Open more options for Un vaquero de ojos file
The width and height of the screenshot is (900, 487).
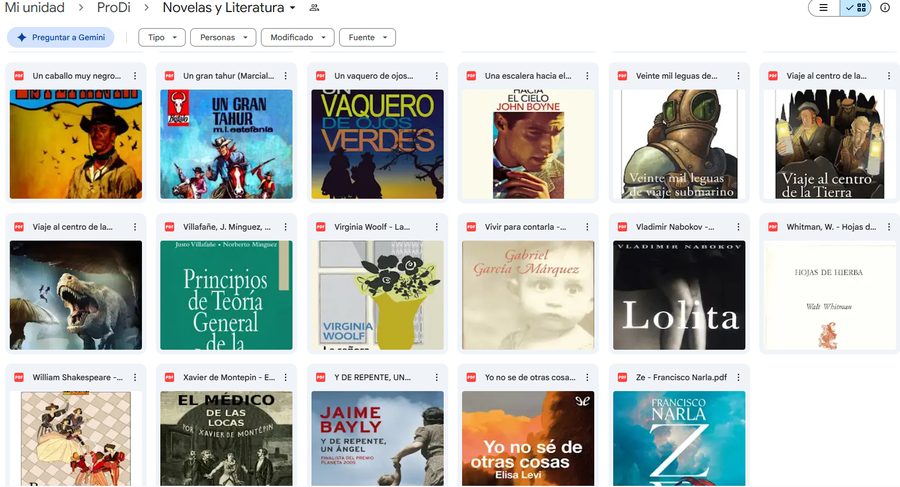[x=436, y=76]
